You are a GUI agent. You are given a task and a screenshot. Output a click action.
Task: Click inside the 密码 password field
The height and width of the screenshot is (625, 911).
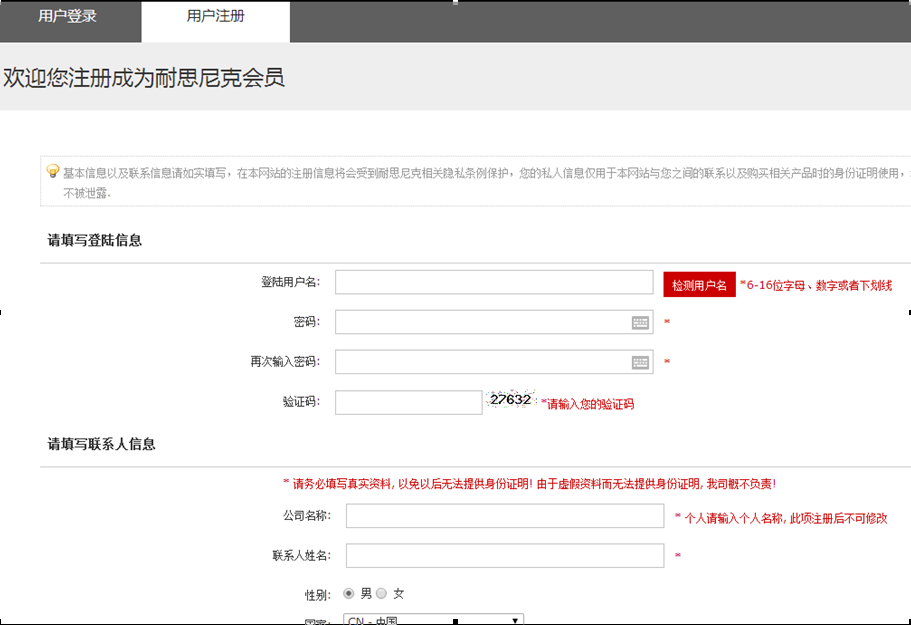480,321
